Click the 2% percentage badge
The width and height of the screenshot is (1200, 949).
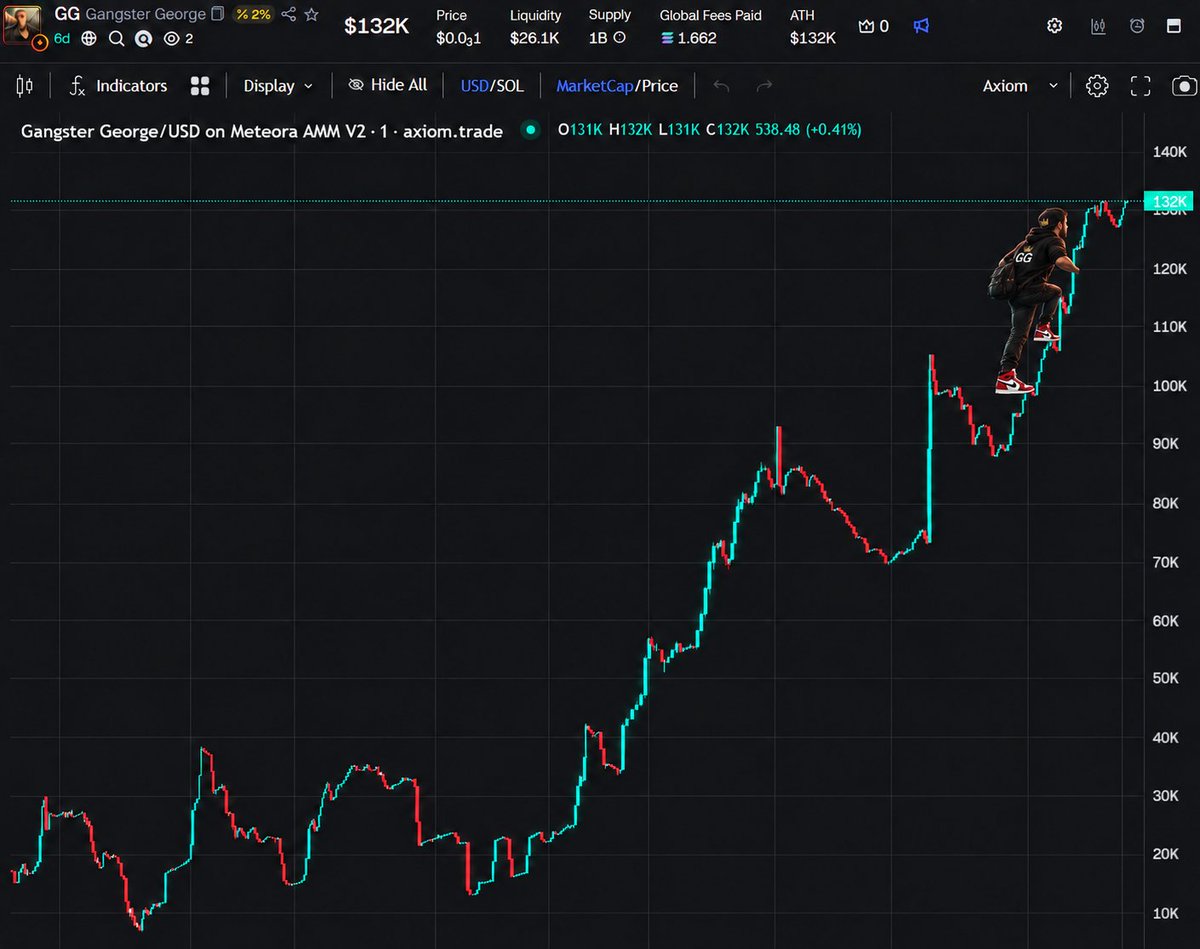(x=252, y=14)
